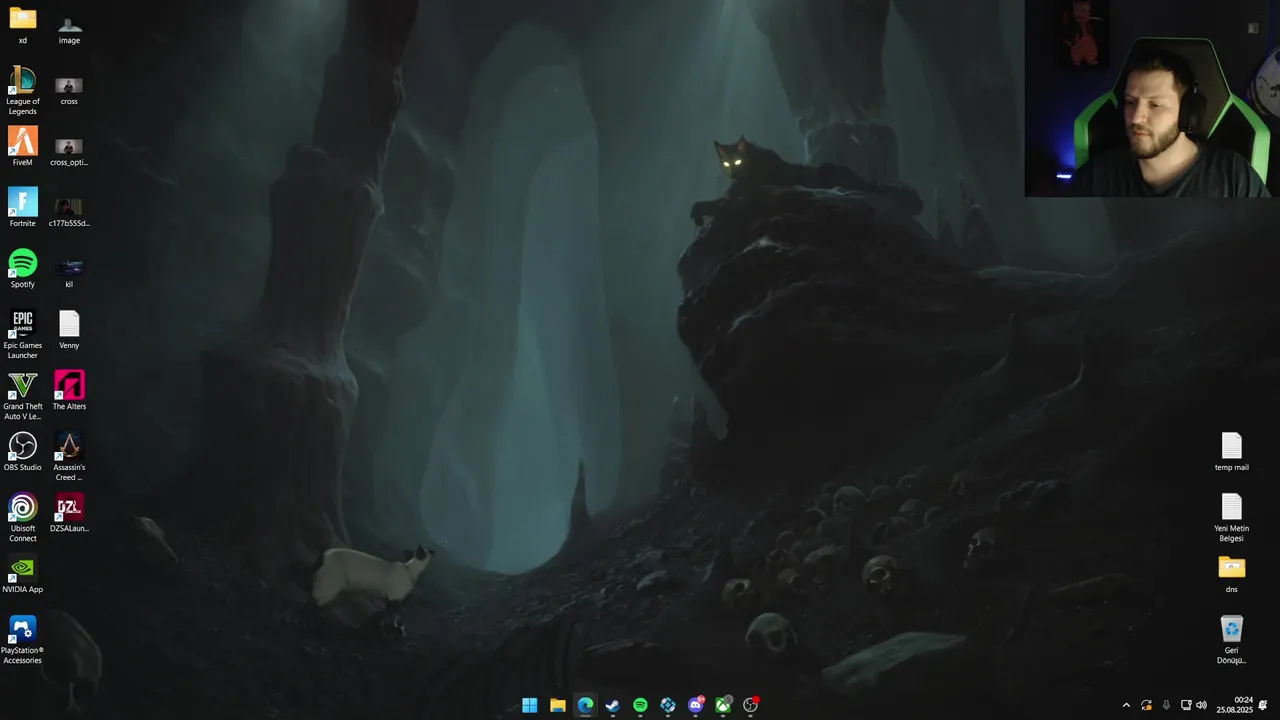1280x720 pixels.
Task: Open the Geri Dönüşüm recycle bin
Action: [1231, 640]
